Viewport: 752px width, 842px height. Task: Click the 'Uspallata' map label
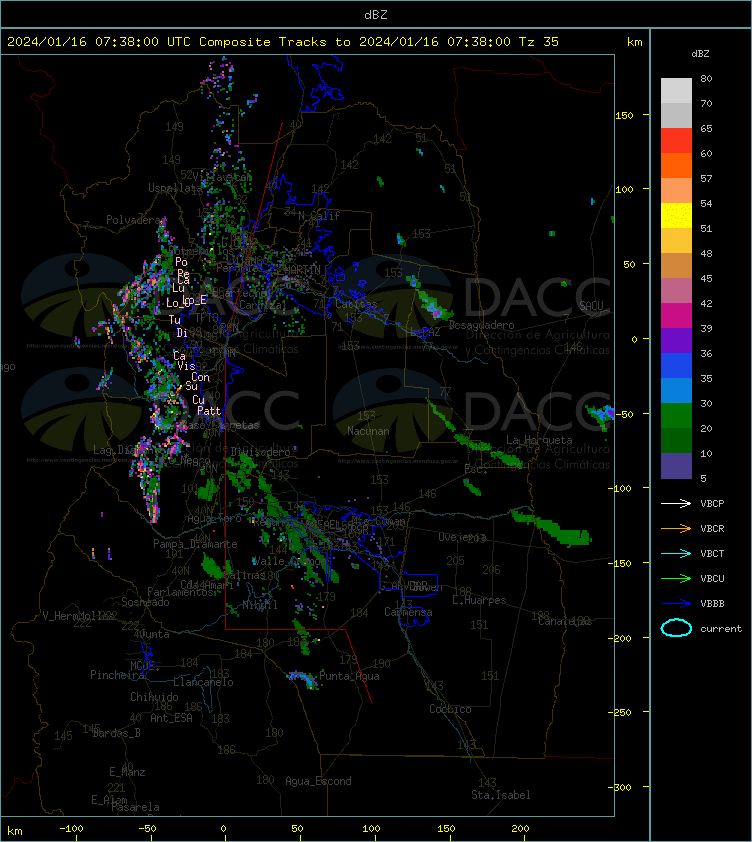pyautogui.click(x=173, y=188)
